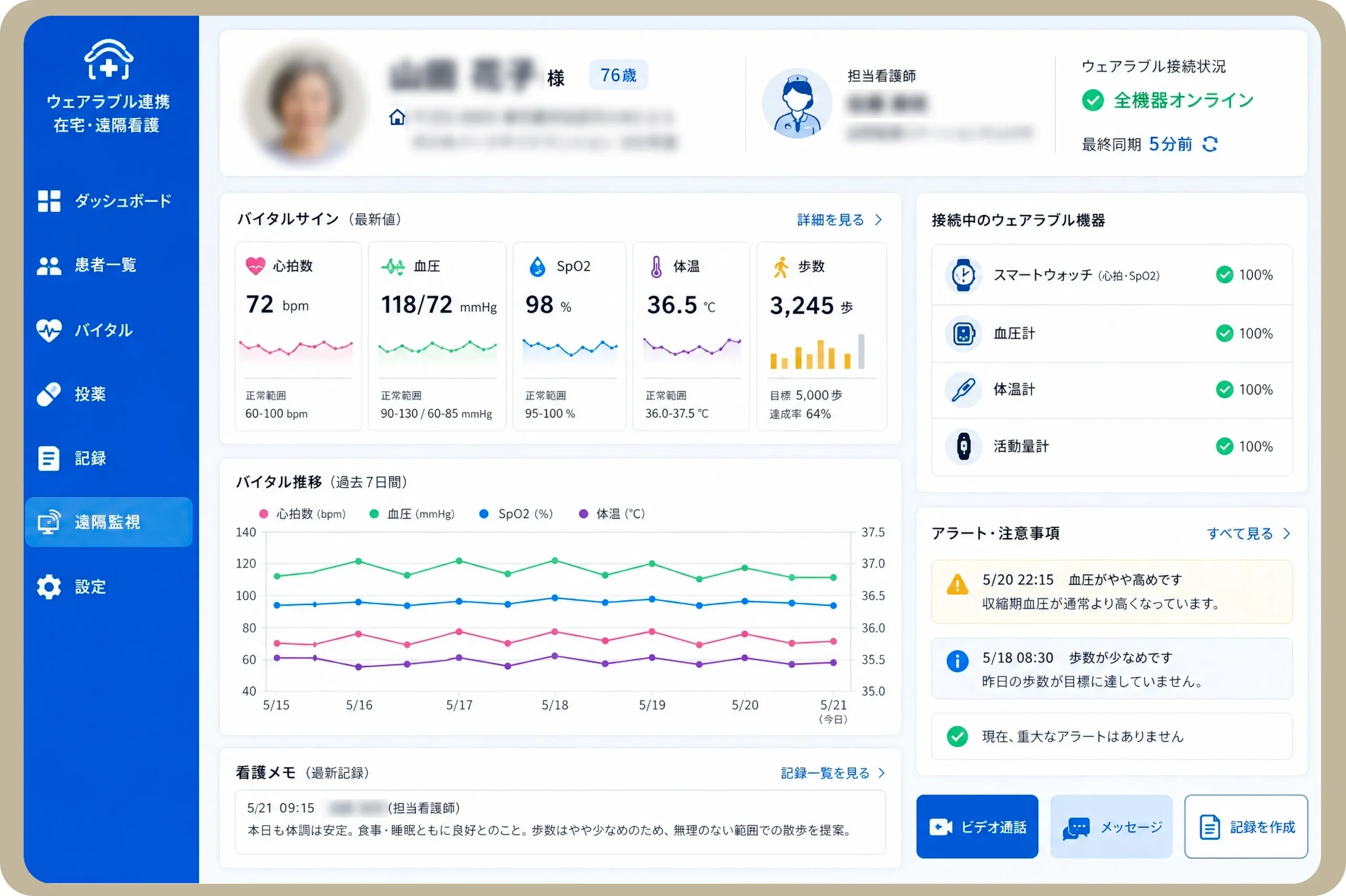Viewport: 1346px width, 896px height.
Task: Click the スマートウォッチ device icon
Action: [x=963, y=275]
